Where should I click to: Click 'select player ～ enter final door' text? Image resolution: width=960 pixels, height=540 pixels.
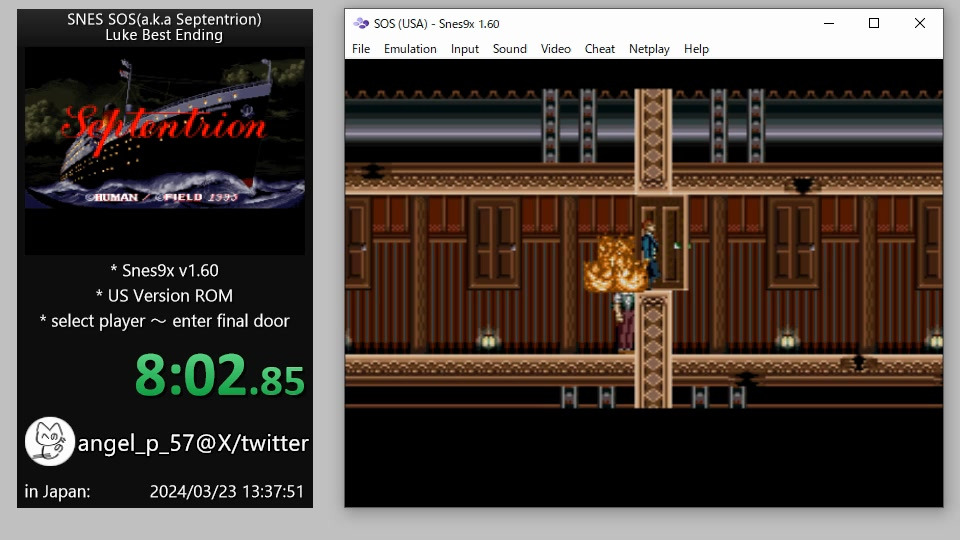pyautogui.click(x=170, y=321)
